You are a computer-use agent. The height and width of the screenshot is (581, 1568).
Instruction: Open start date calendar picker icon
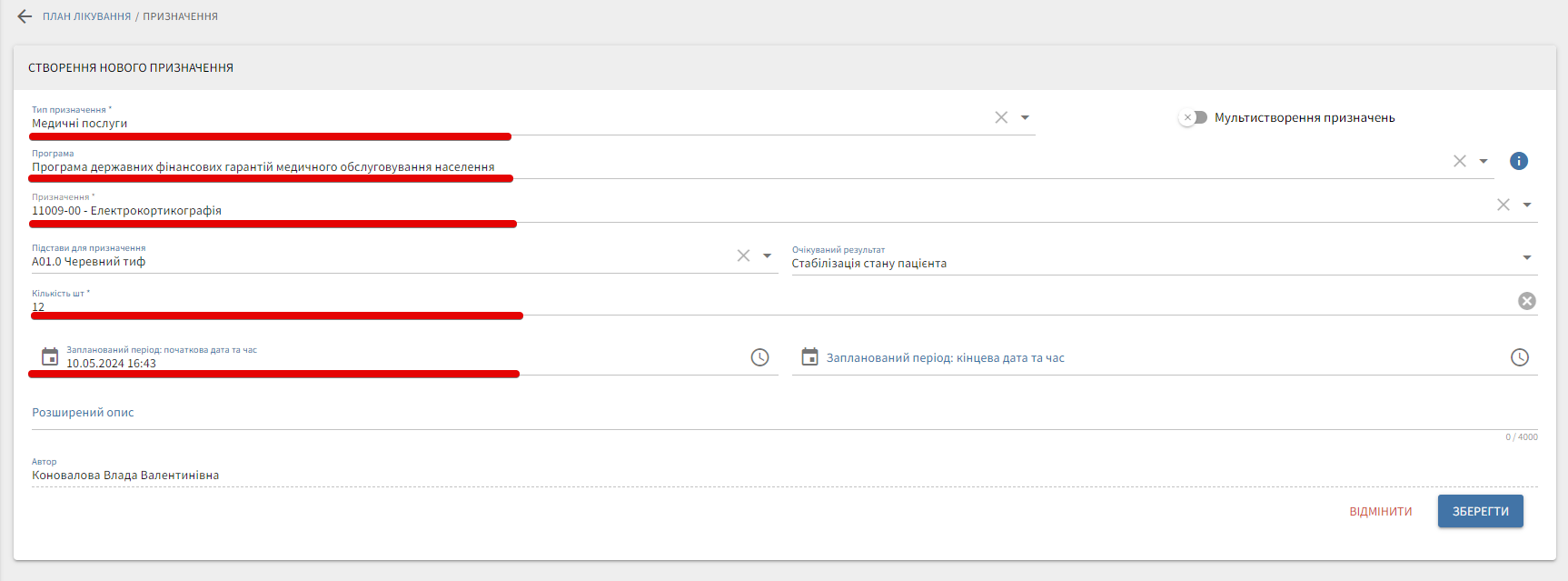(x=50, y=357)
